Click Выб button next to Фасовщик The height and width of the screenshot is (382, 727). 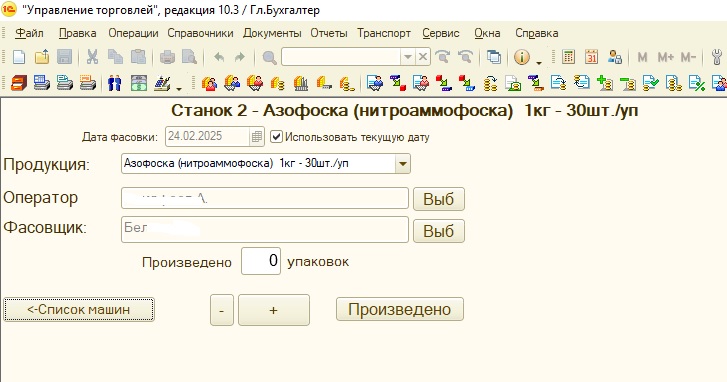coord(439,230)
